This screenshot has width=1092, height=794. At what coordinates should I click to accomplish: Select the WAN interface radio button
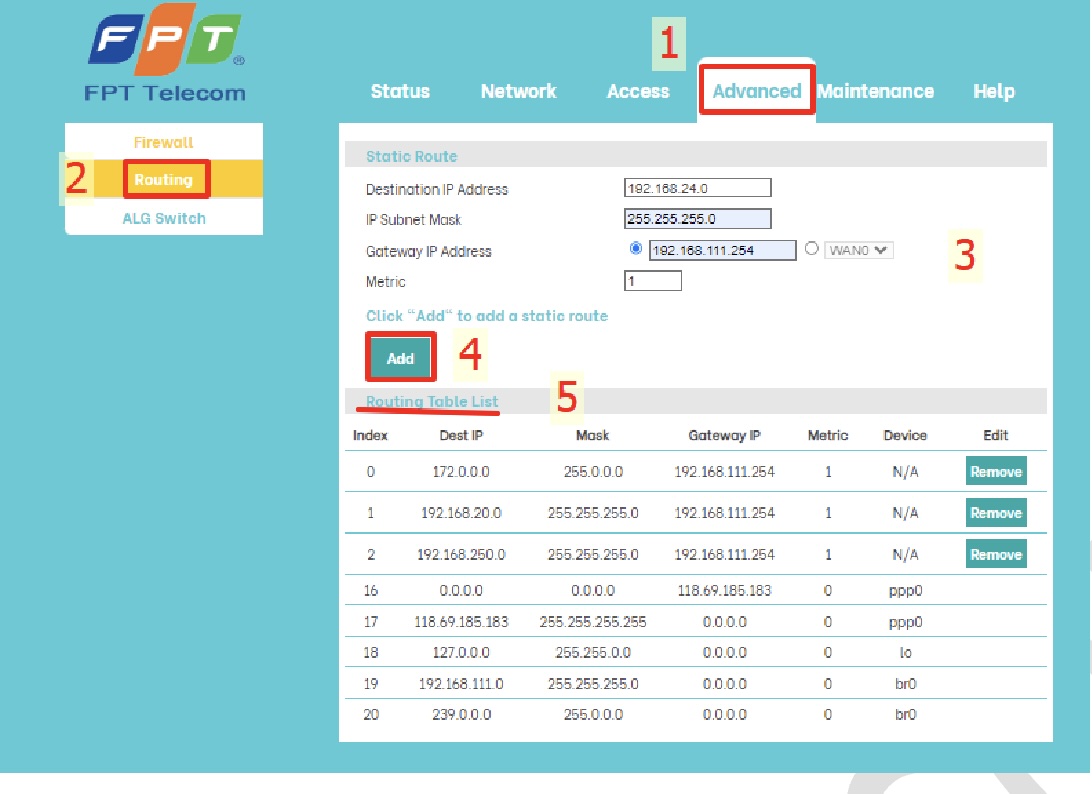click(812, 249)
